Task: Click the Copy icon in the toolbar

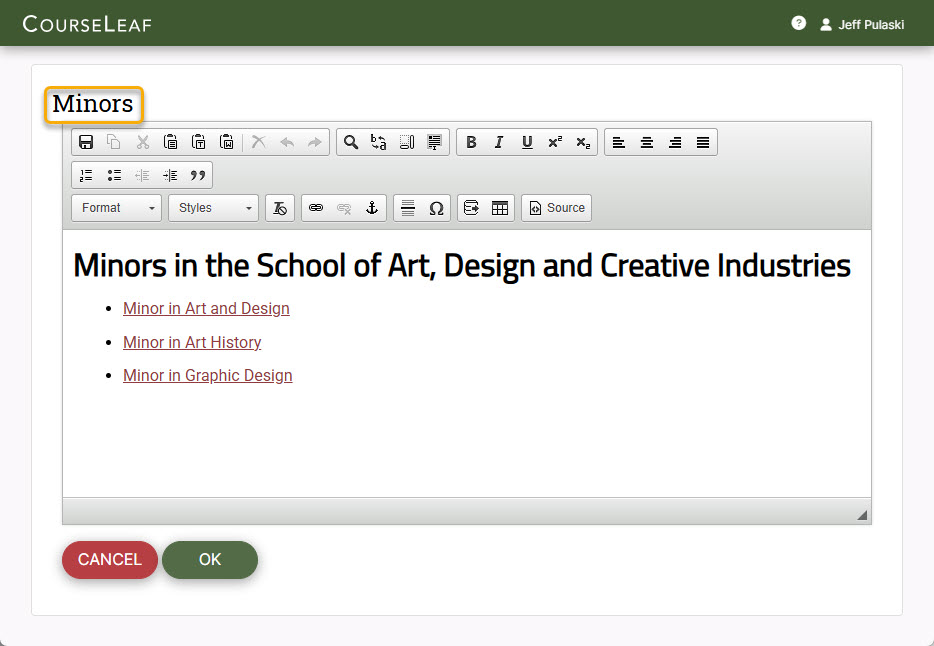Action: 114,142
